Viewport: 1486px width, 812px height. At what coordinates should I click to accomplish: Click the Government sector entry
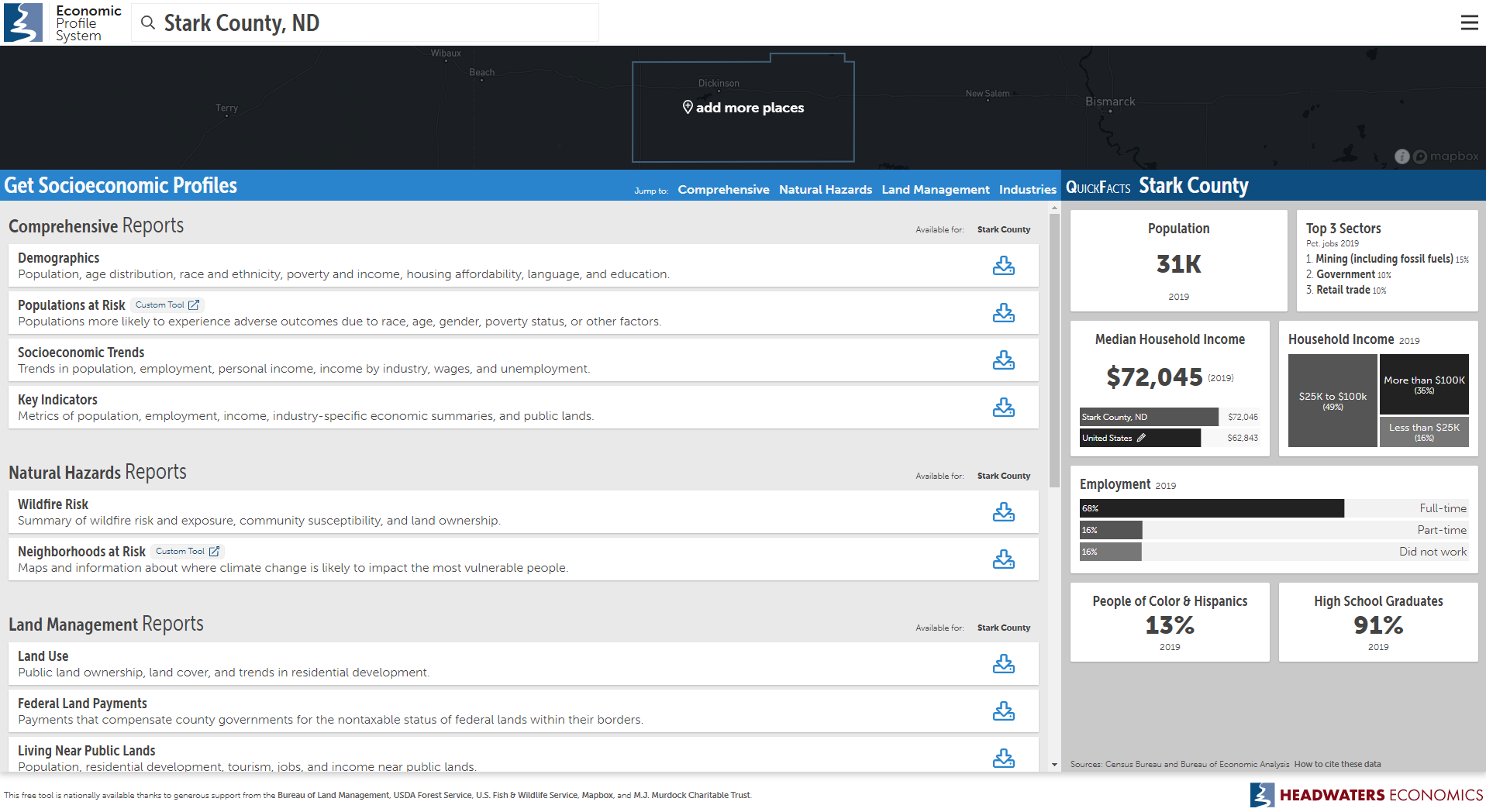point(1349,274)
